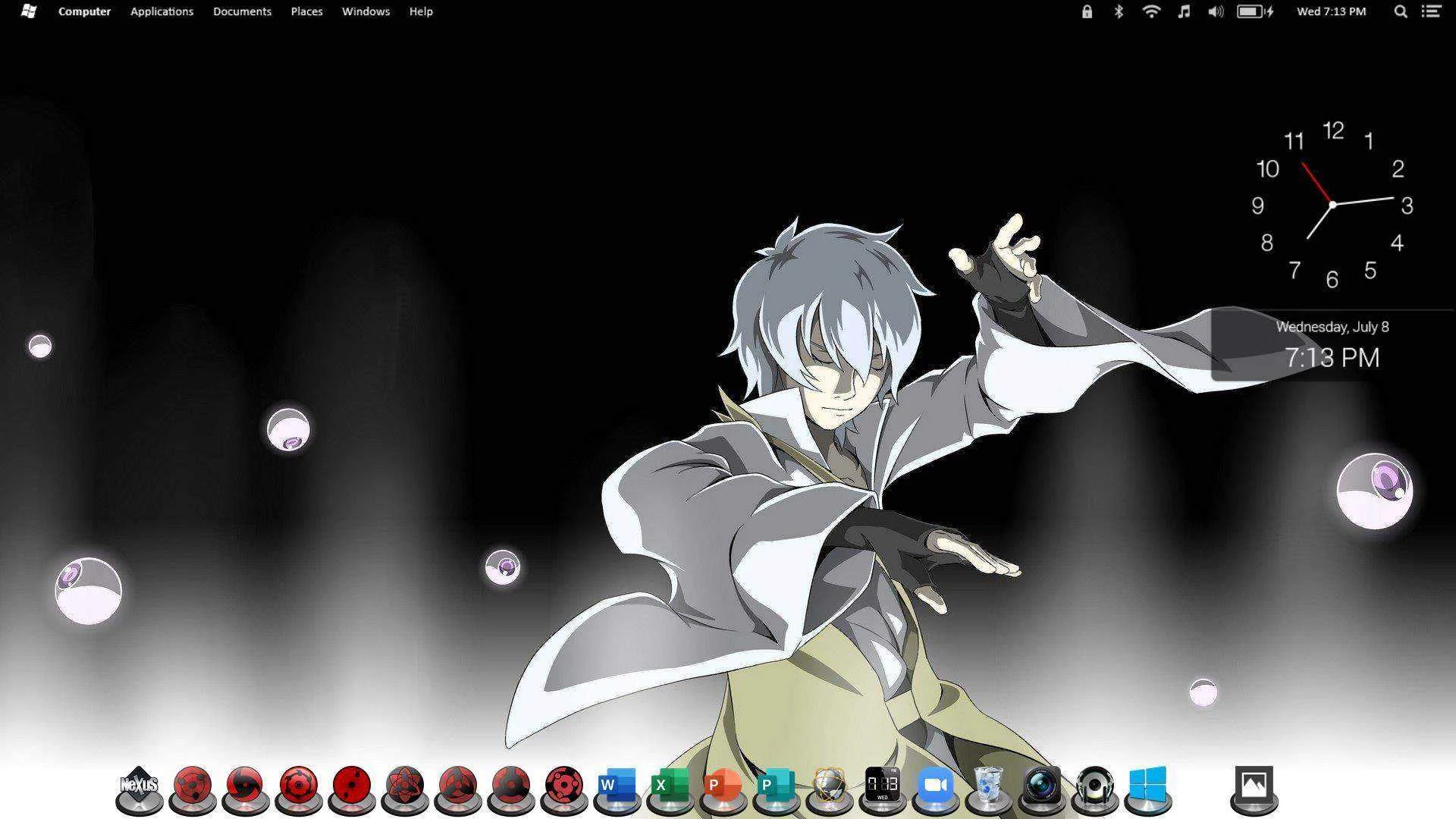Screen dimensions: 1456x819
Task: Click the analog clock widget face
Action: [x=1332, y=205]
